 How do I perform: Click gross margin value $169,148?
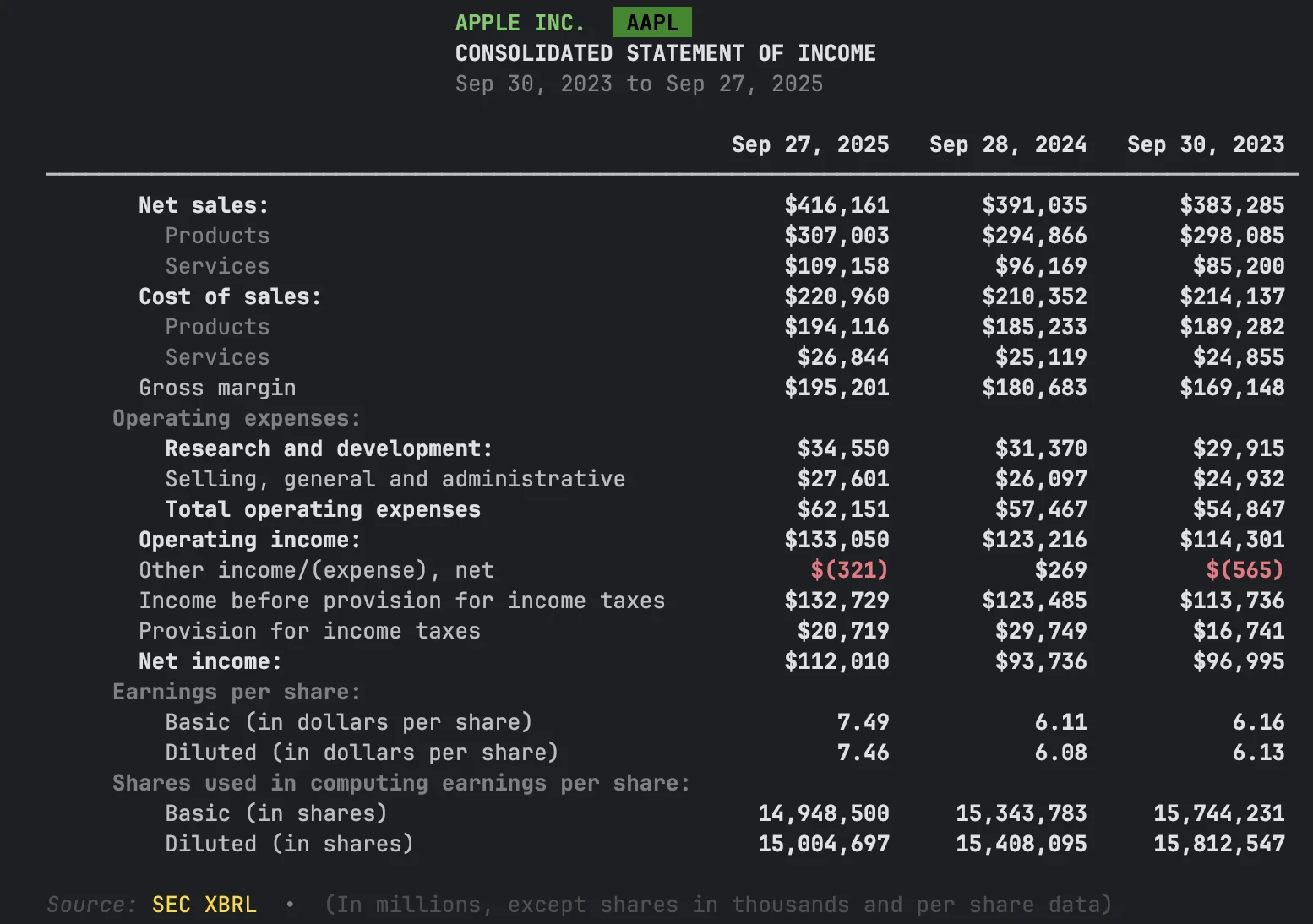[x=1232, y=388]
